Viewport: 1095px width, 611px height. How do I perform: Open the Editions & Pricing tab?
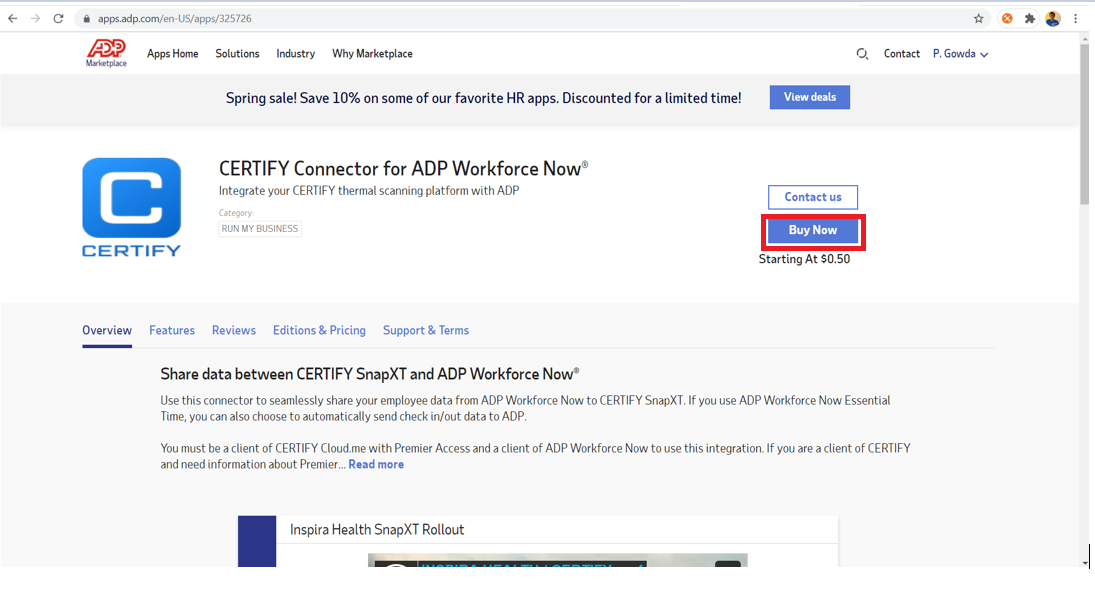coord(319,330)
